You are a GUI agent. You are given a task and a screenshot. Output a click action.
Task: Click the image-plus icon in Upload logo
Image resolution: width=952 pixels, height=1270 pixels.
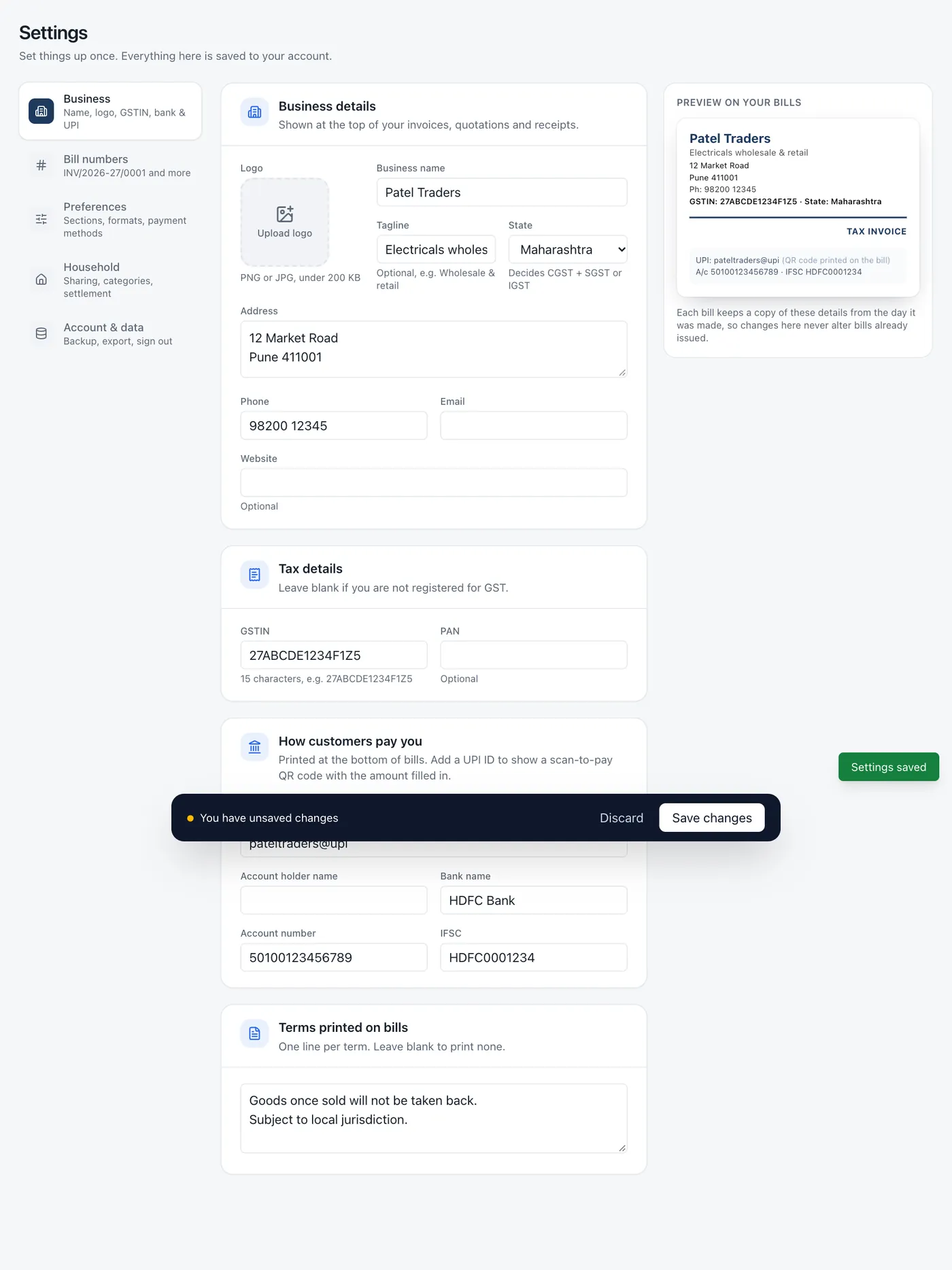[x=285, y=214]
